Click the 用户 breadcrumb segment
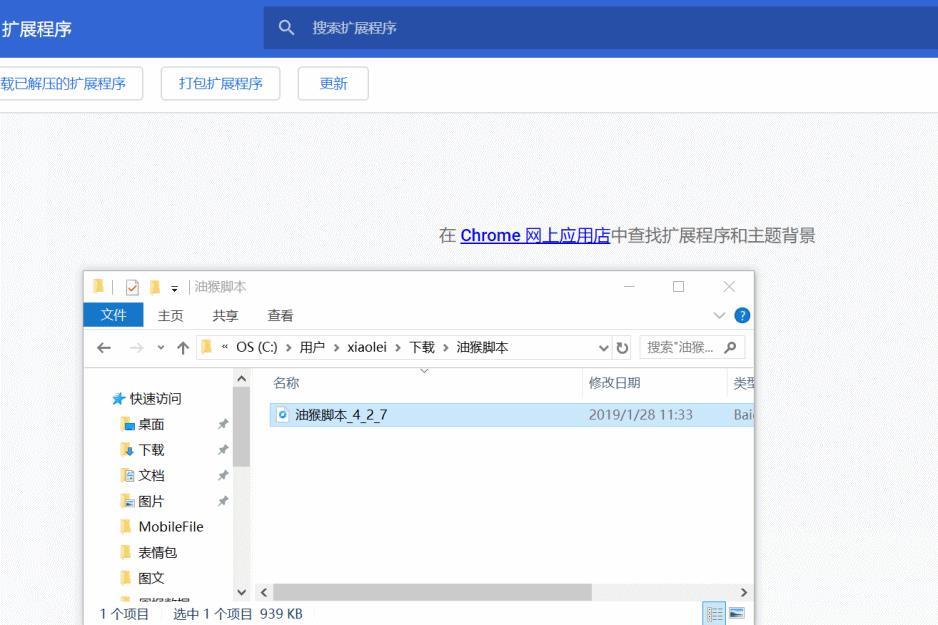Image resolution: width=938 pixels, height=625 pixels. (x=312, y=347)
